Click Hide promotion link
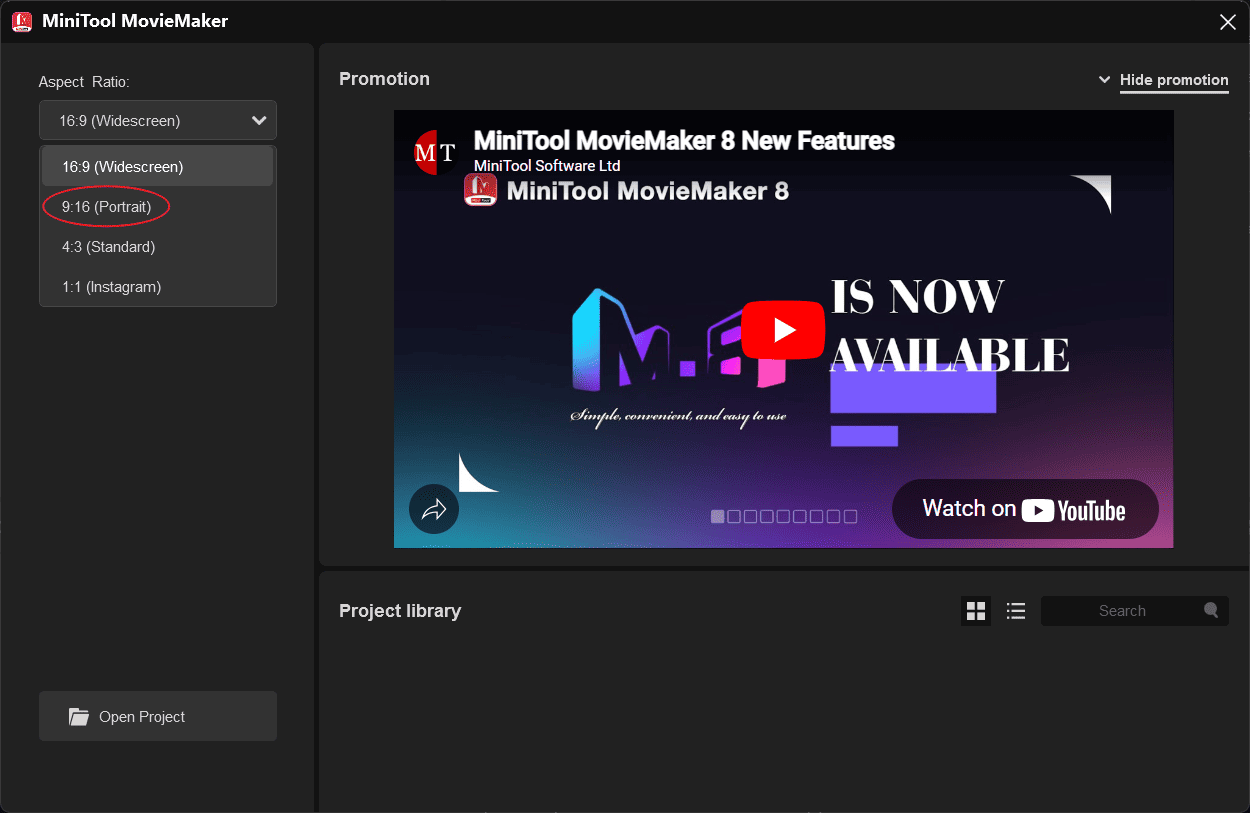 tap(1174, 80)
